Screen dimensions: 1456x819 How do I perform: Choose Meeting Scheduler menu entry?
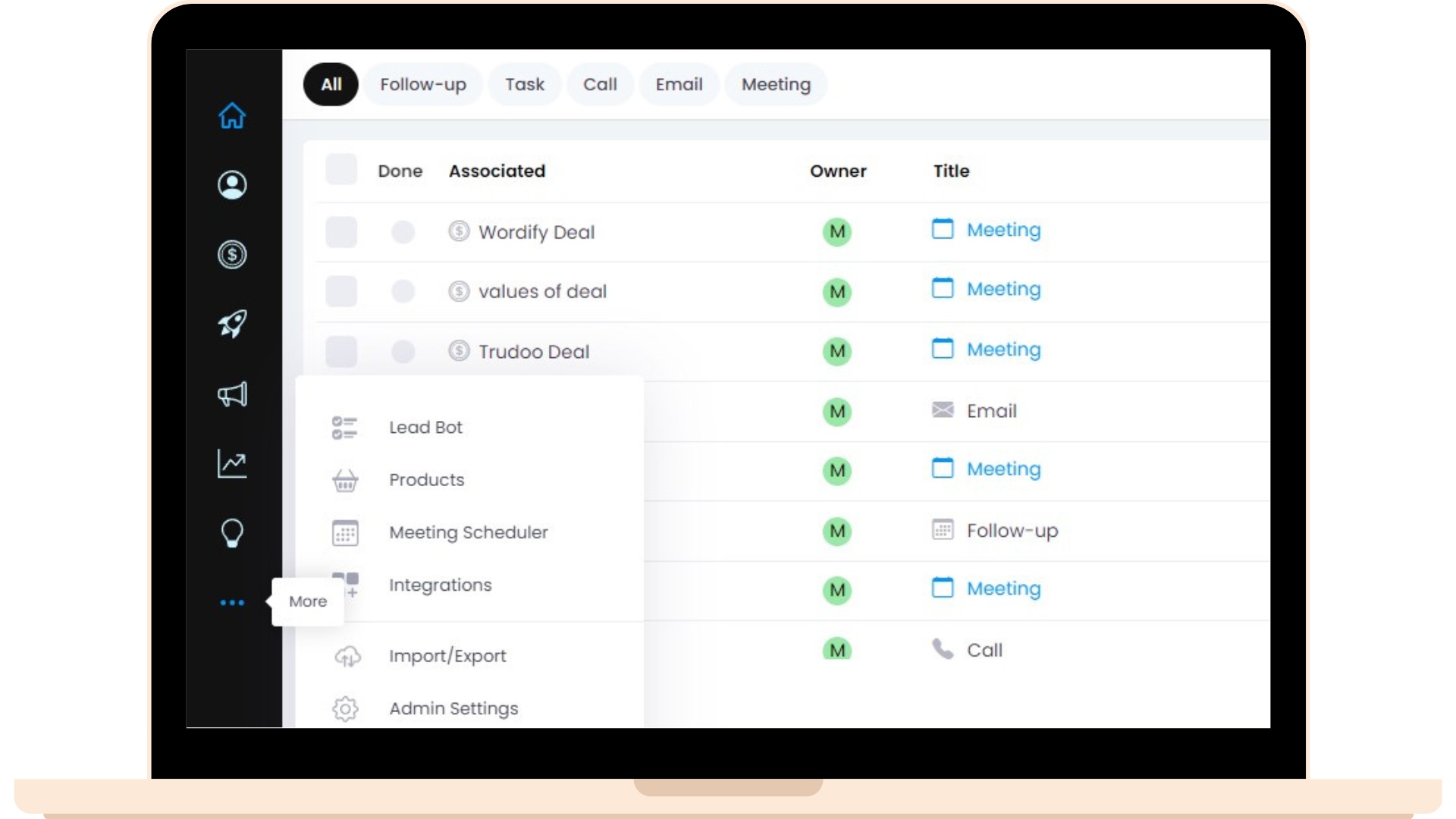tap(468, 532)
